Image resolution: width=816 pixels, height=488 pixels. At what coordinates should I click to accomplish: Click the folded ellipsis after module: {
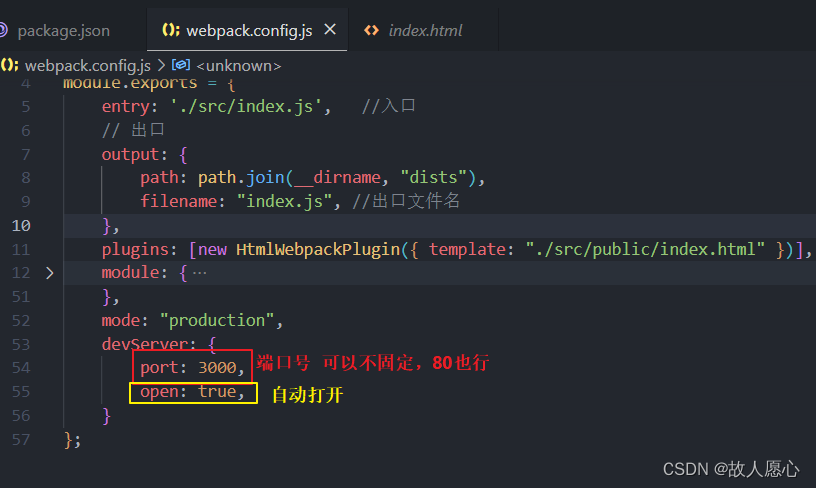tap(199, 273)
